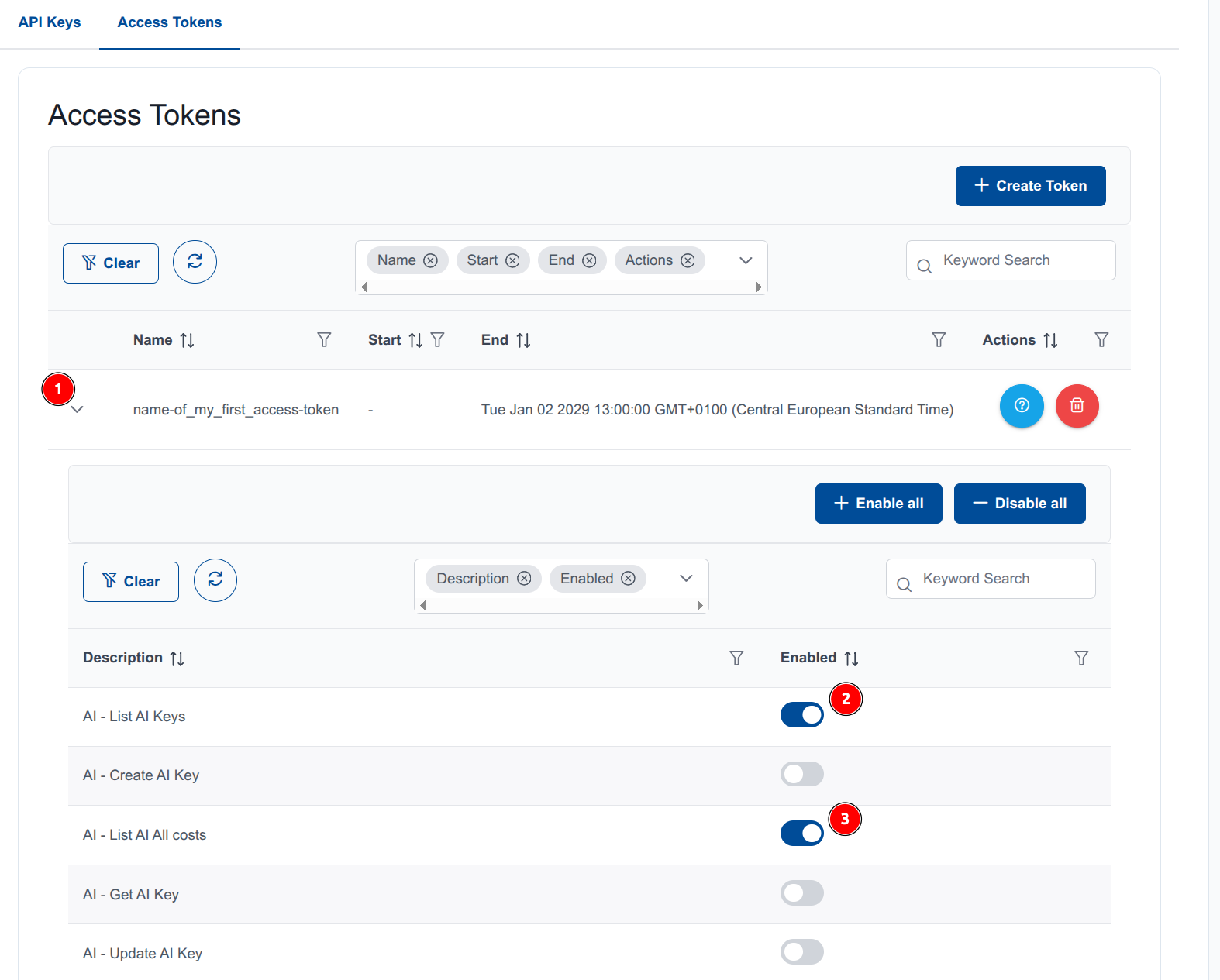
Task: Open the End column filter
Action: coord(939,340)
